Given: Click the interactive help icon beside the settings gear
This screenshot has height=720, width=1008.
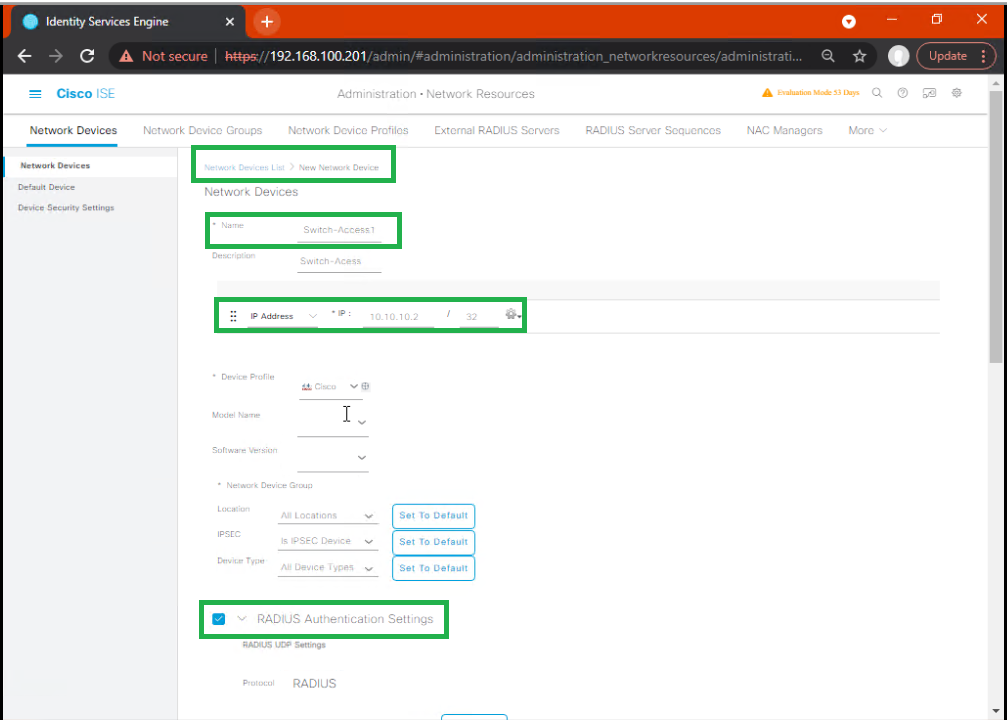Looking at the screenshot, I should (x=929, y=93).
